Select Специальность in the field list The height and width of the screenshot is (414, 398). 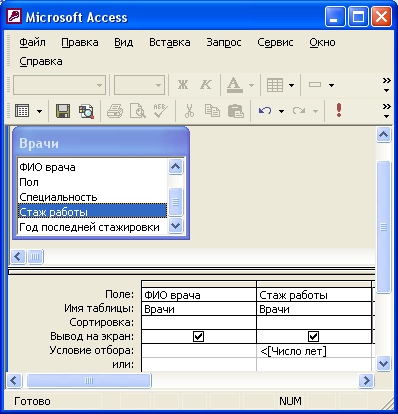tap(92, 197)
